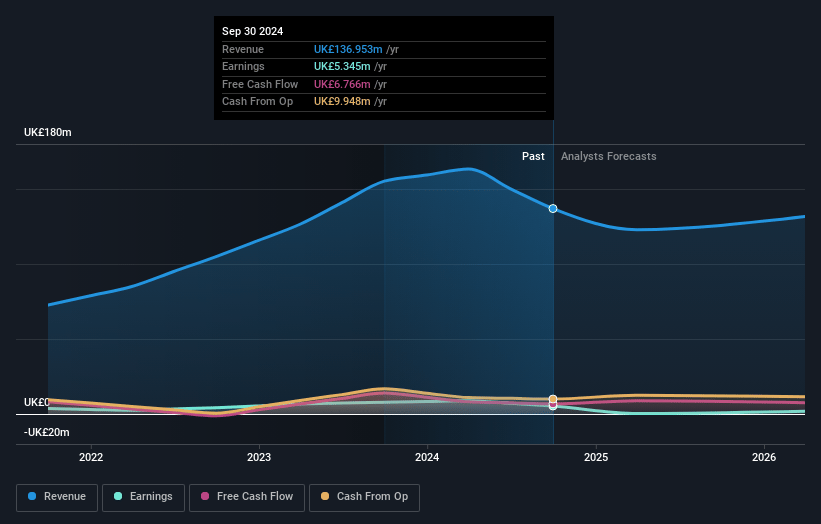Toggle the Free Cash Flow legend button
The height and width of the screenshot is (524, 821).
pyautogui.click(x=247, y=497)
